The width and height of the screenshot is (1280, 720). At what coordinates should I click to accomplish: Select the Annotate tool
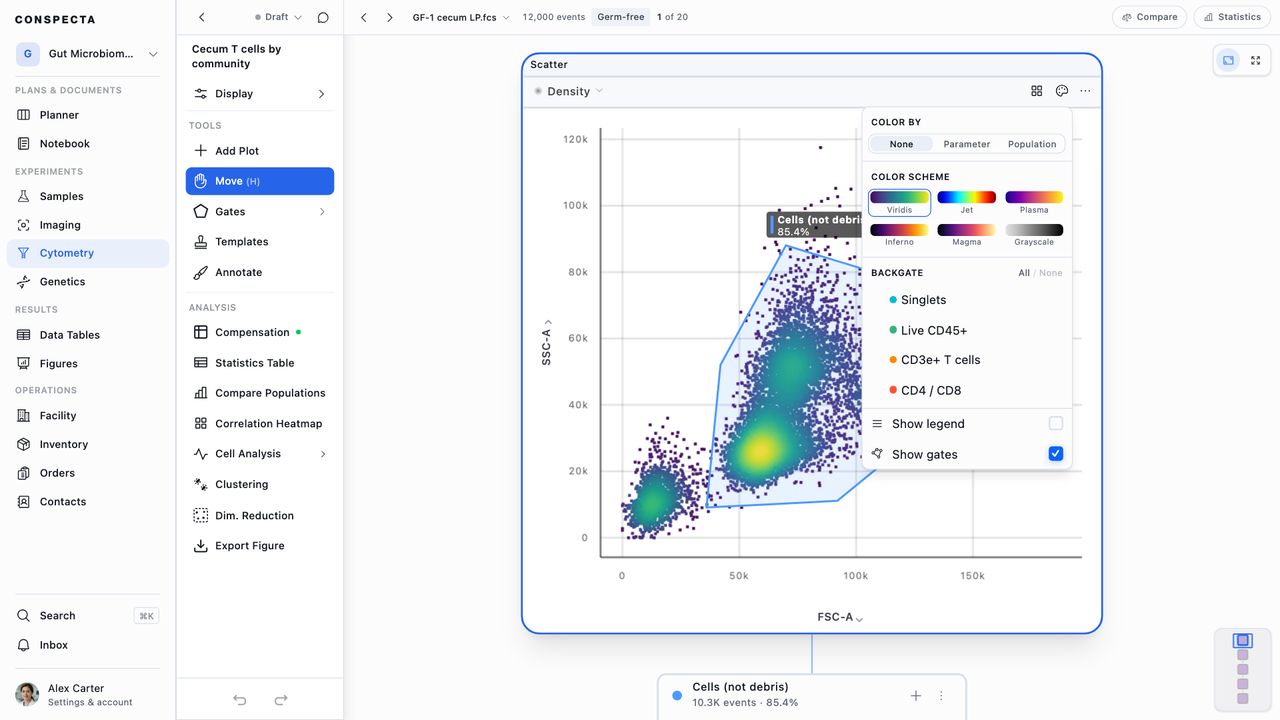260,272
